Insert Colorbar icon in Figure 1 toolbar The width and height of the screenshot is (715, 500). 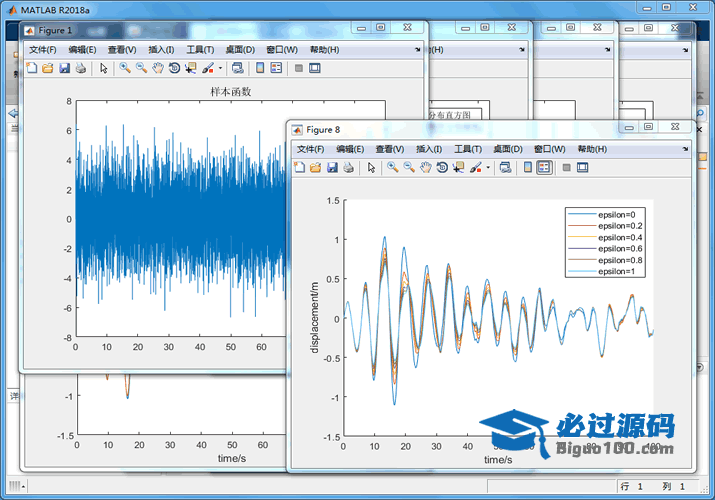[x=260, y=68]
